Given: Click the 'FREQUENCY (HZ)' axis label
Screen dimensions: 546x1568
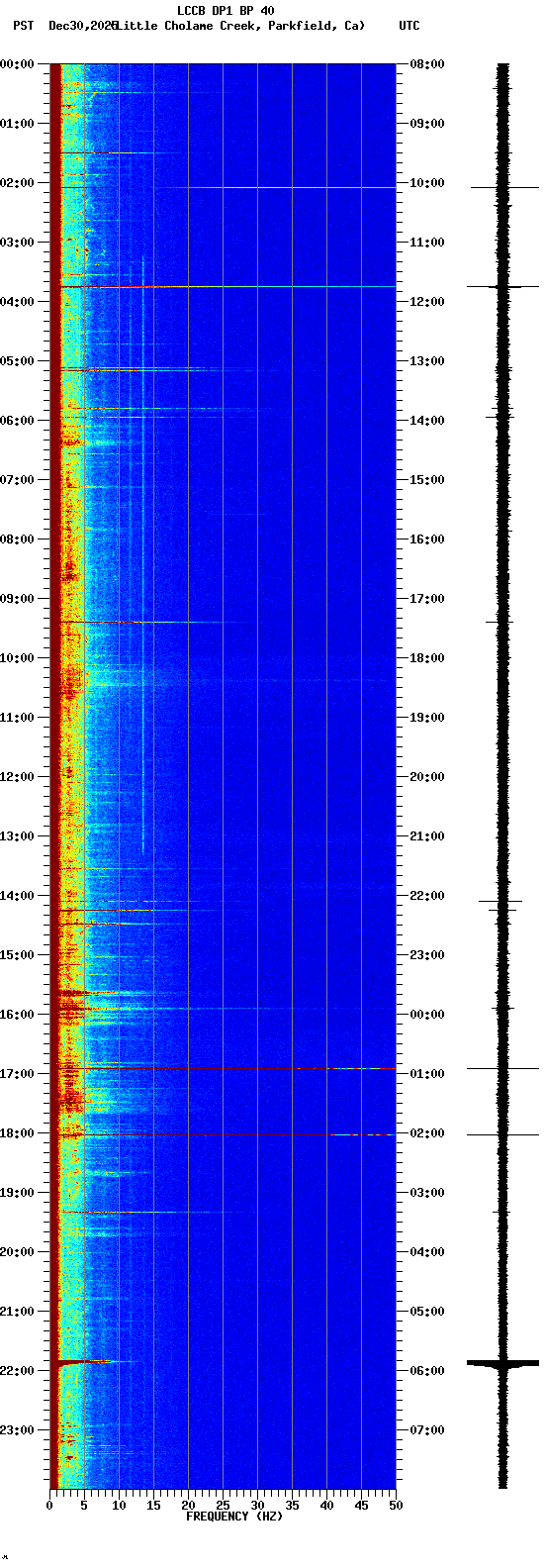Looking at the screenshot, I should [x=234, y=1517].
